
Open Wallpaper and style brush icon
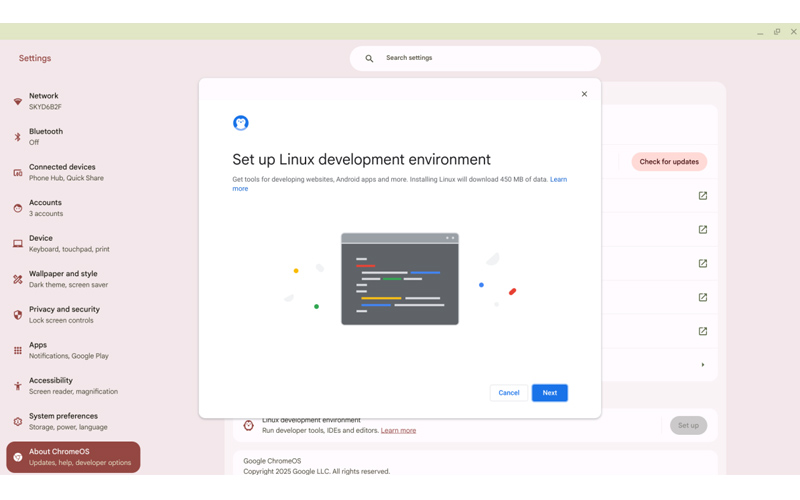tap(18, 279)
